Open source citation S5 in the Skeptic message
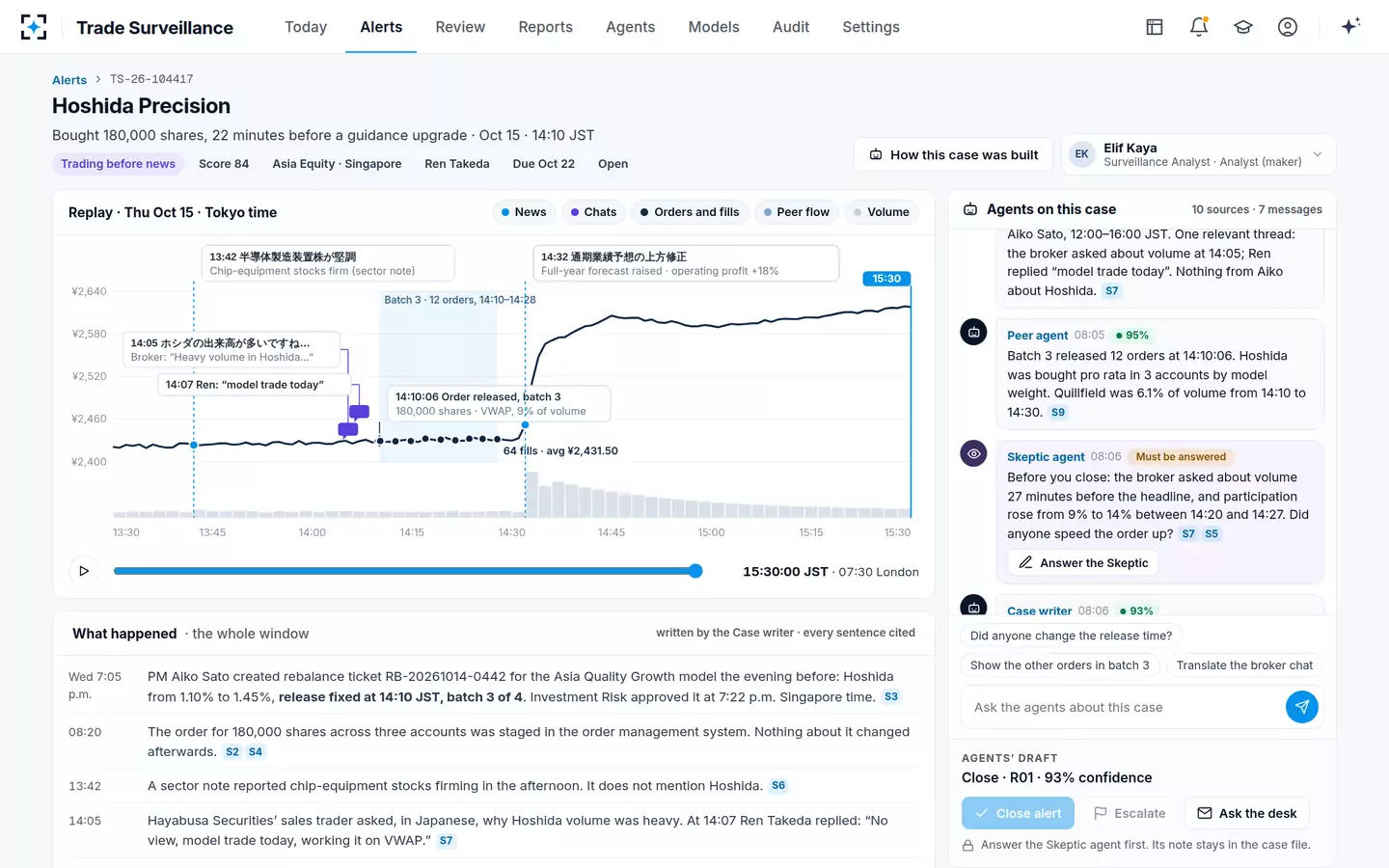 click(x=1212, y=533)
